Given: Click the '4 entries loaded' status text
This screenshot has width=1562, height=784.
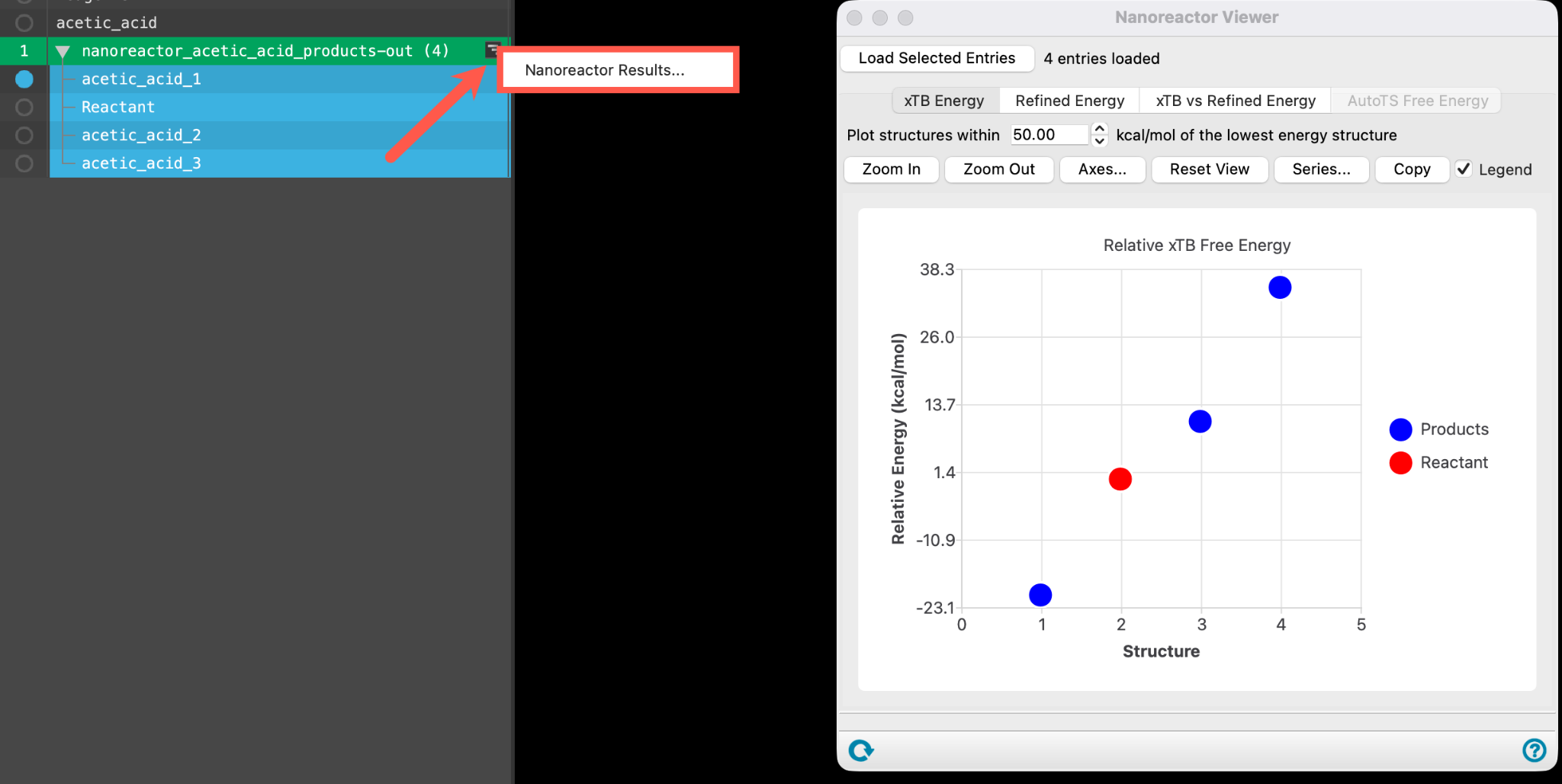Looking at the screenshot, I should (x=1101, y=59).
